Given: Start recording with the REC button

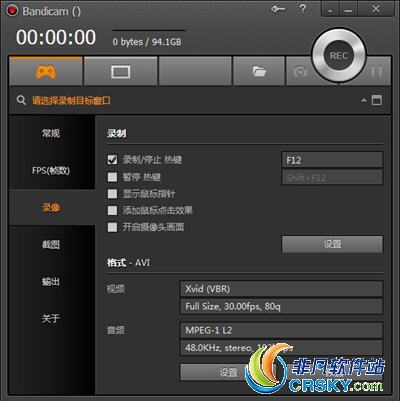Looking at the screenshot, I should point(339,55).
